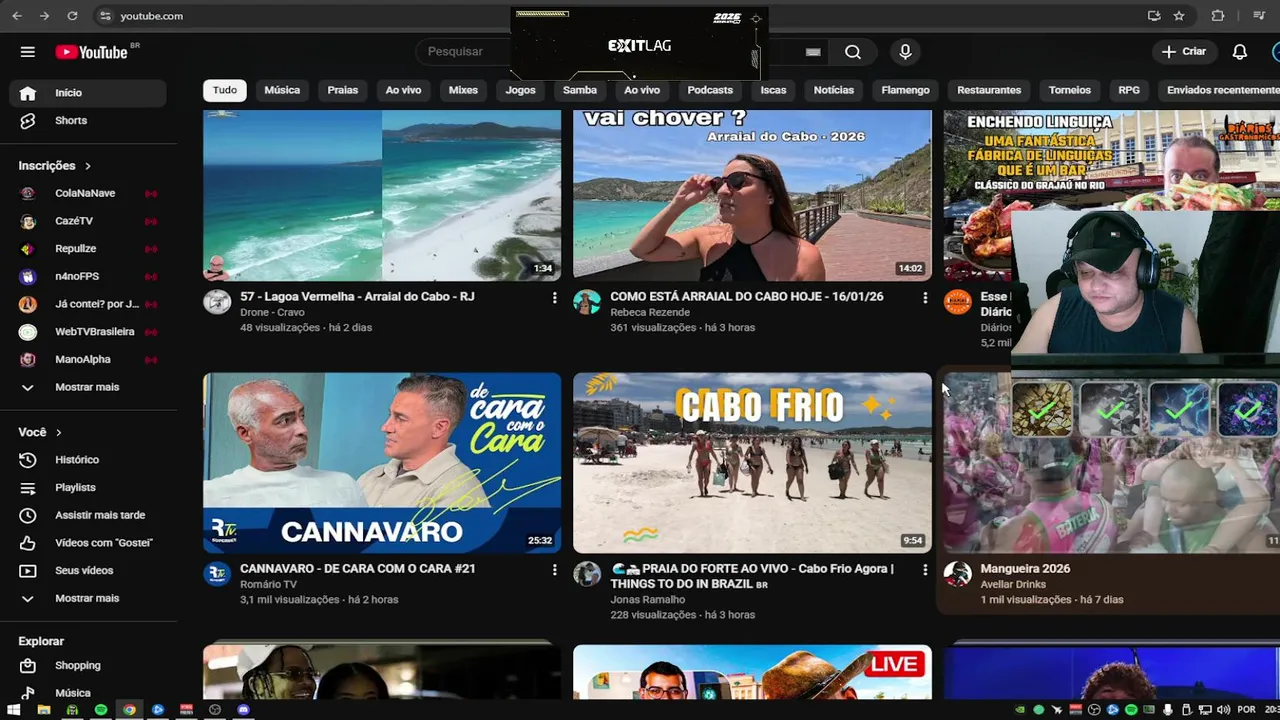Start voice search with microphone icon
This screenshot has height=720, width=1280.
[905, 52]
